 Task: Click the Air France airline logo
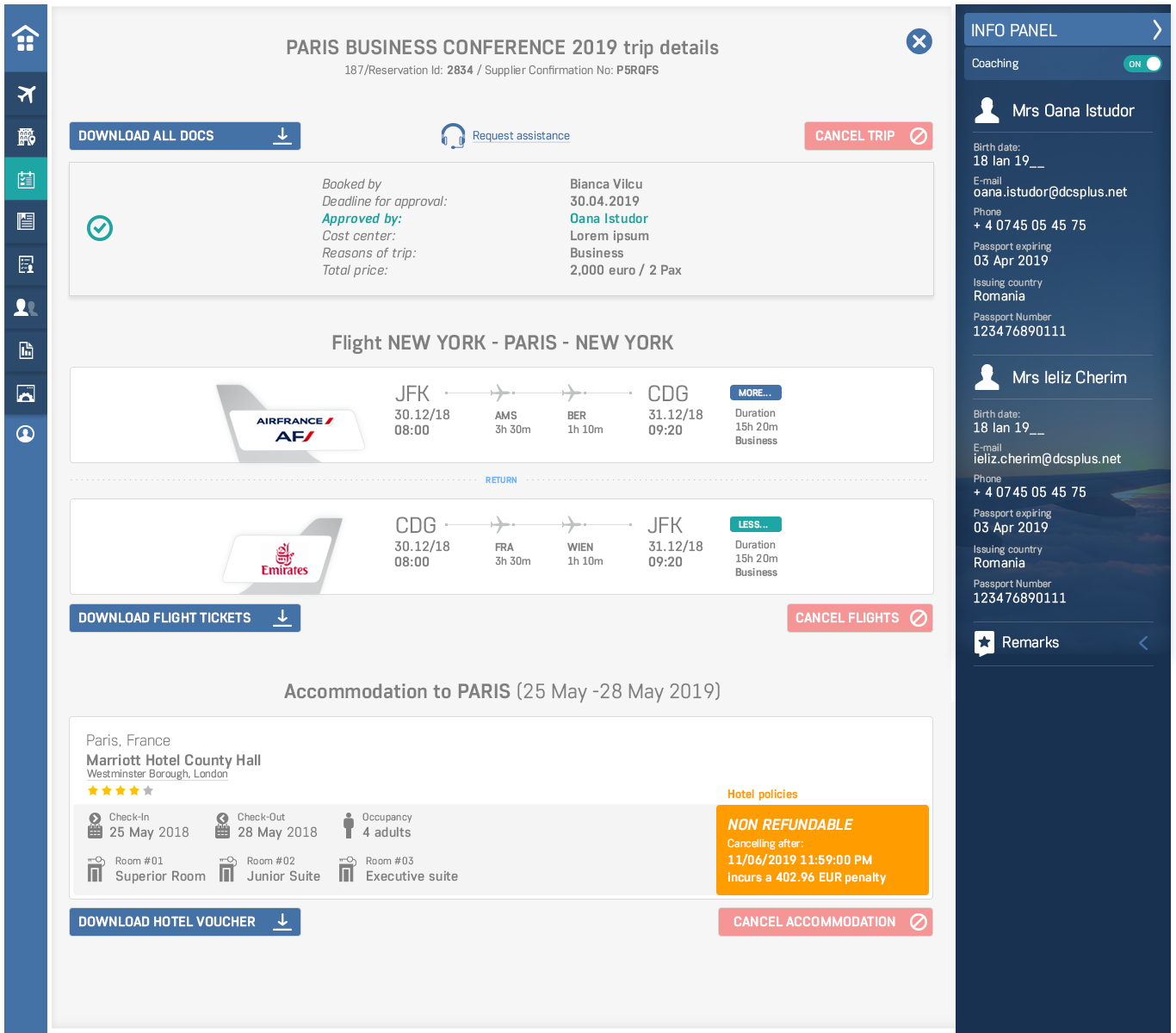[295, 428]
